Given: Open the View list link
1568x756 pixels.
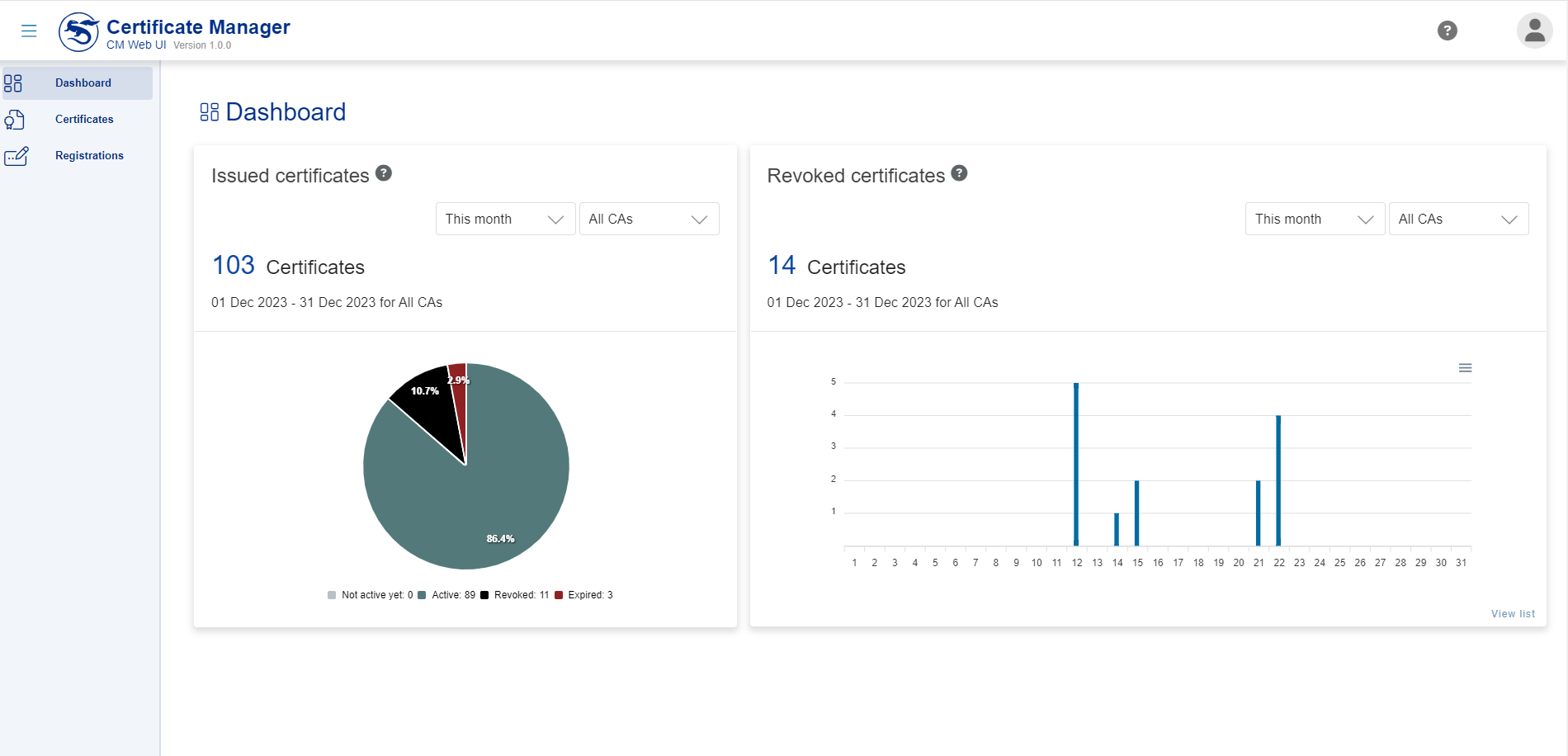Looking at the screenshot, I should (1513, 614).
